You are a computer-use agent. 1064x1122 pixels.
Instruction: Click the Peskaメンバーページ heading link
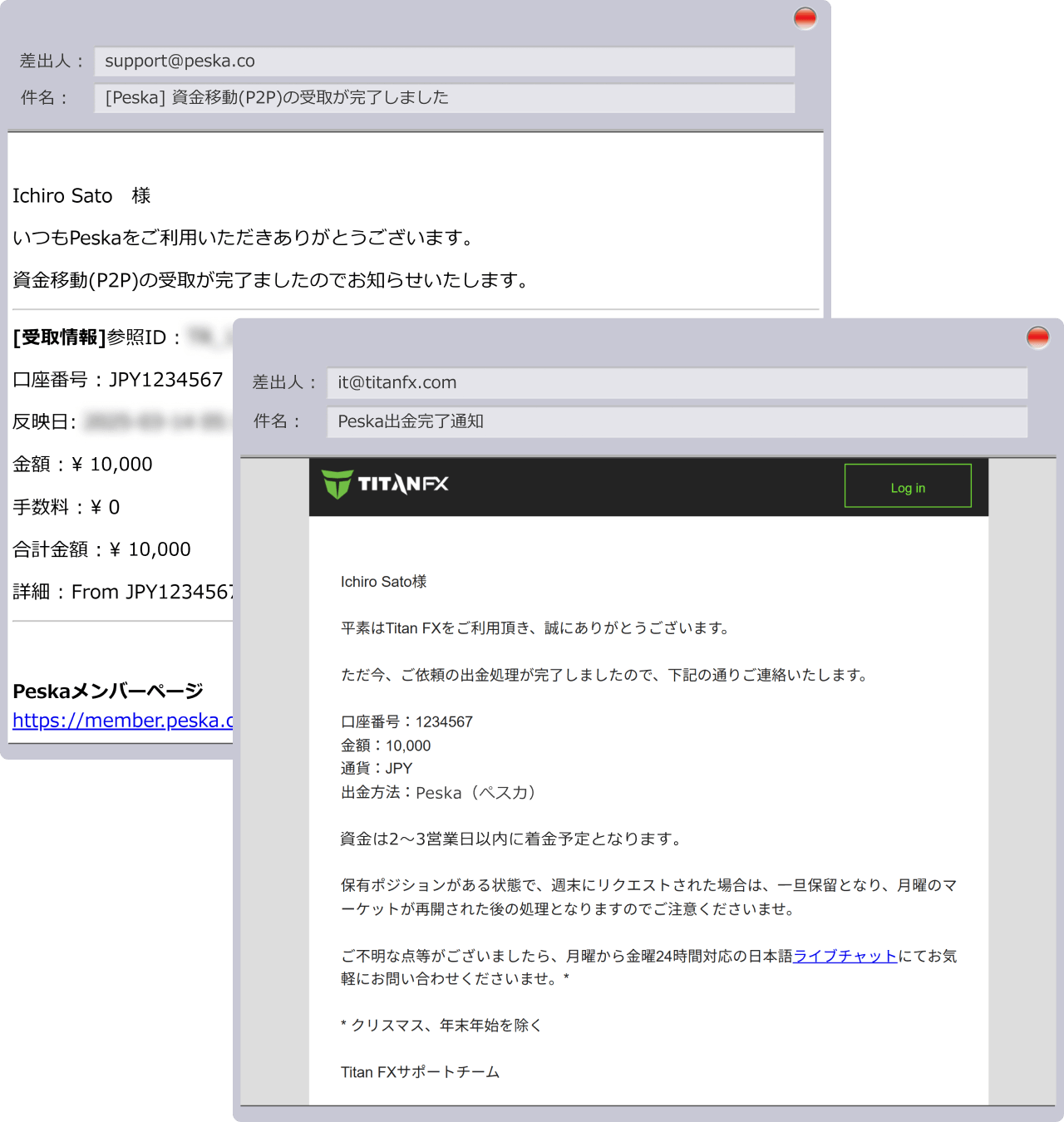[x=107, y=690]
